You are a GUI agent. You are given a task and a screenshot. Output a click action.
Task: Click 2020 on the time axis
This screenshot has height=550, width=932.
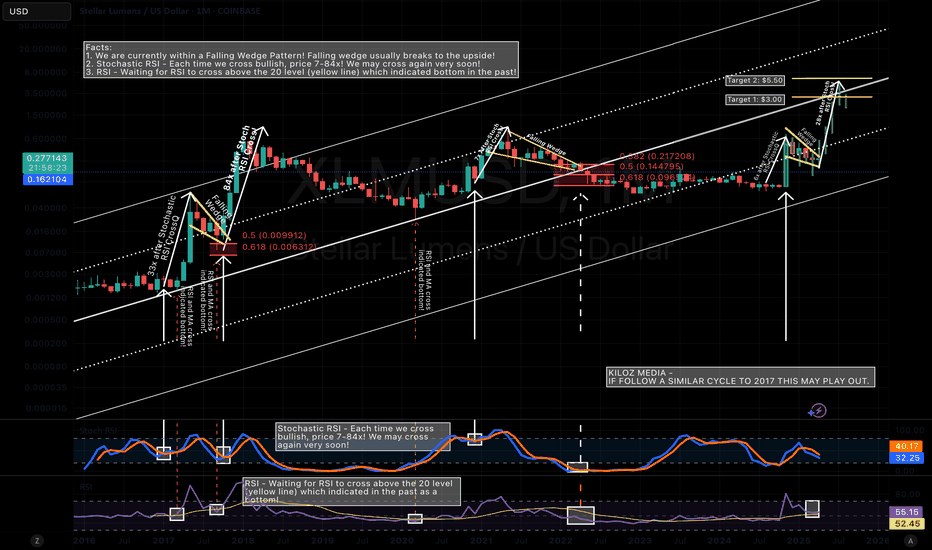point(402,540)
